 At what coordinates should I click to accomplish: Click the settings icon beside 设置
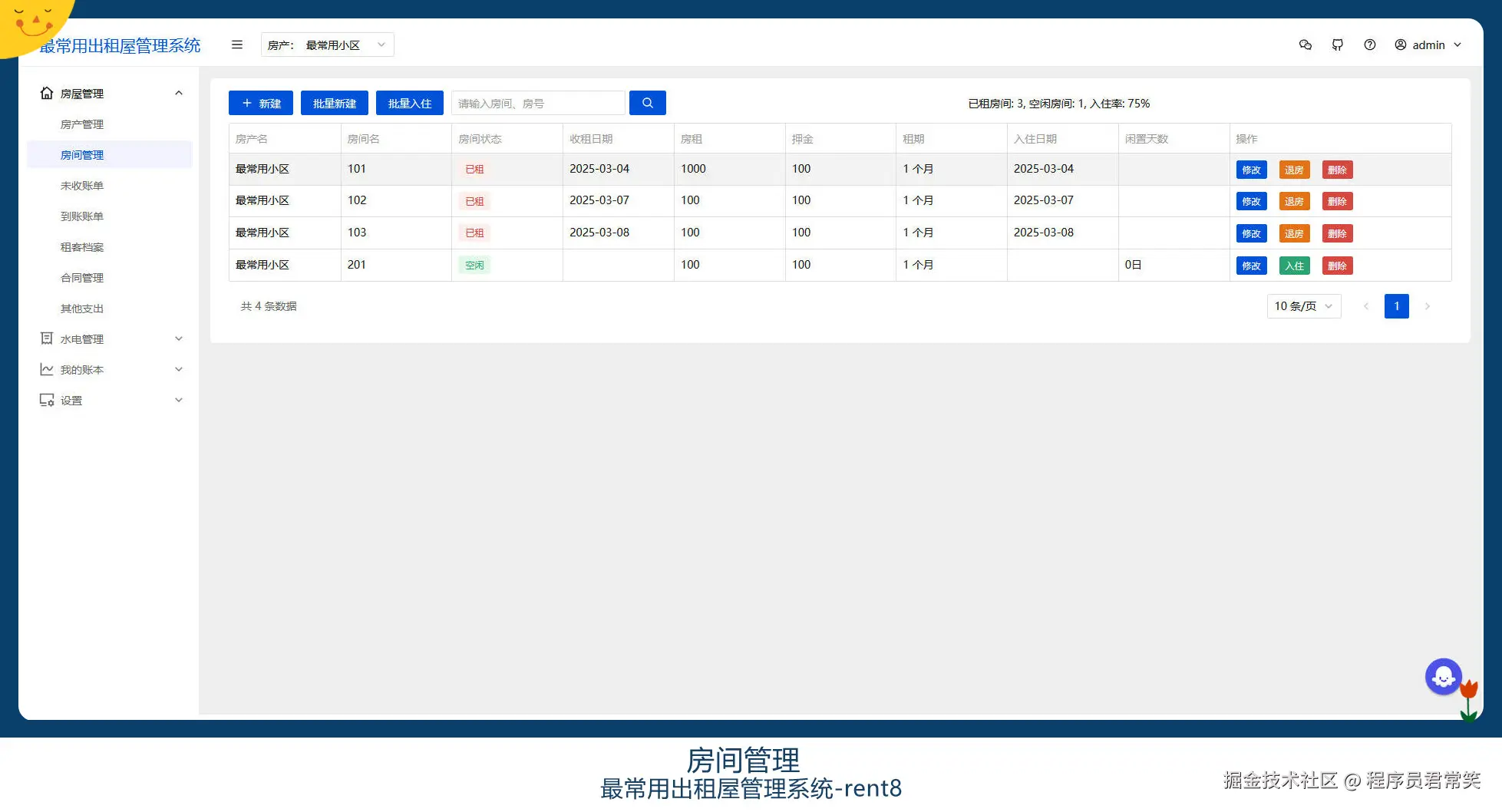(x=46, y=400)
